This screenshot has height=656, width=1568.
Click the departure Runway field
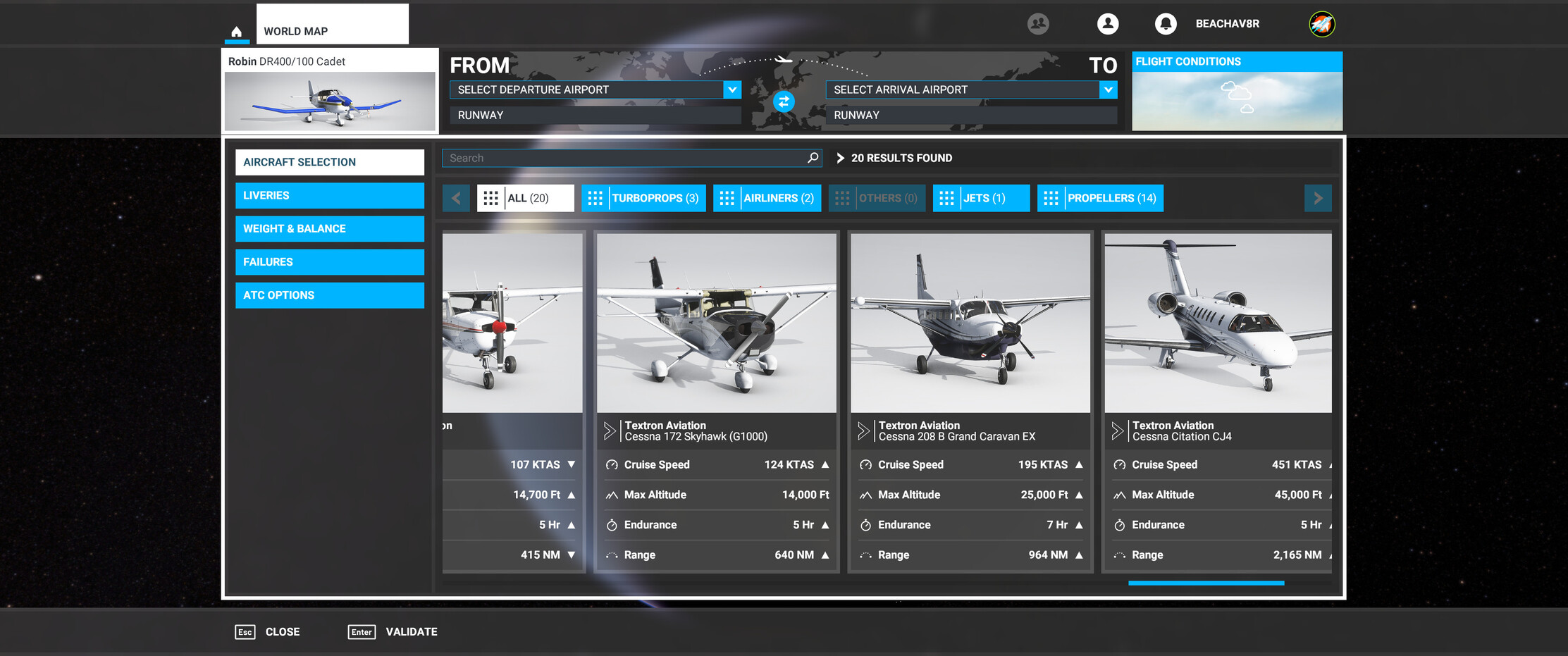pos(595,115)
